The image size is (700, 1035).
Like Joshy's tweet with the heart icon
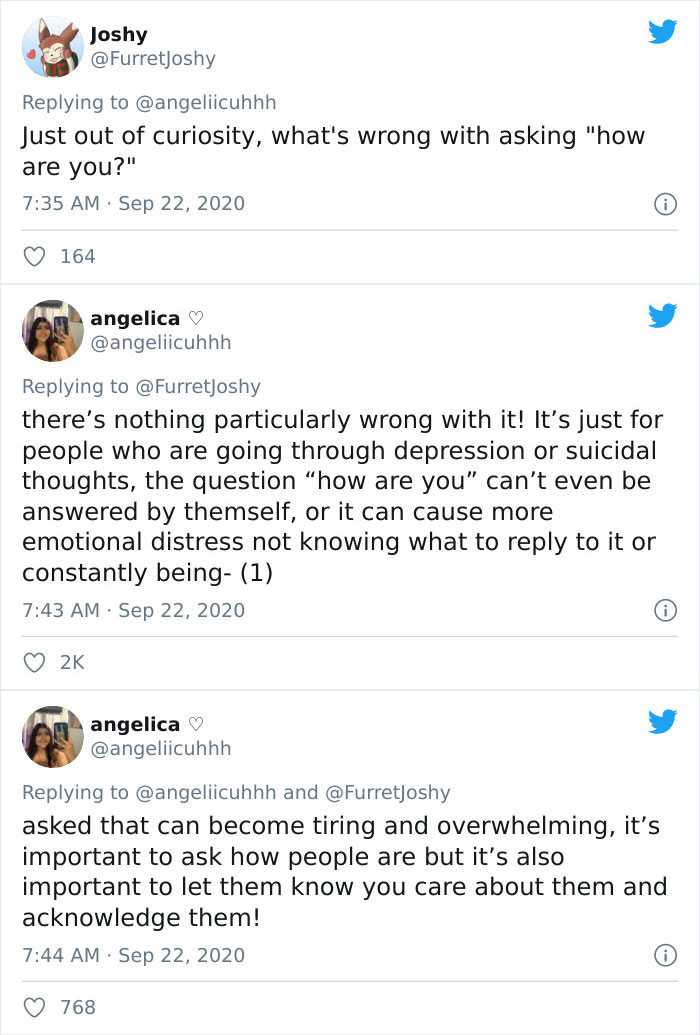click(x=33, y=256)
